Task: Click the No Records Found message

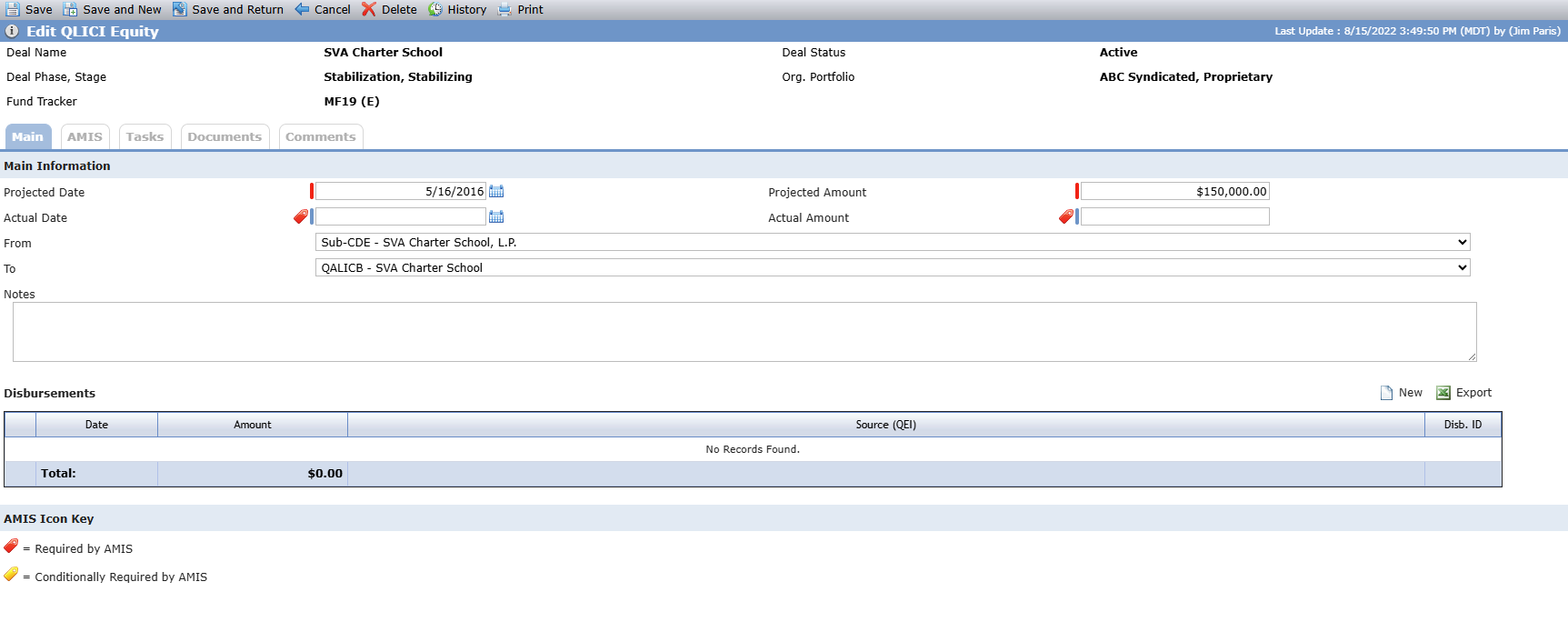Action: click(x=753, y=449)
